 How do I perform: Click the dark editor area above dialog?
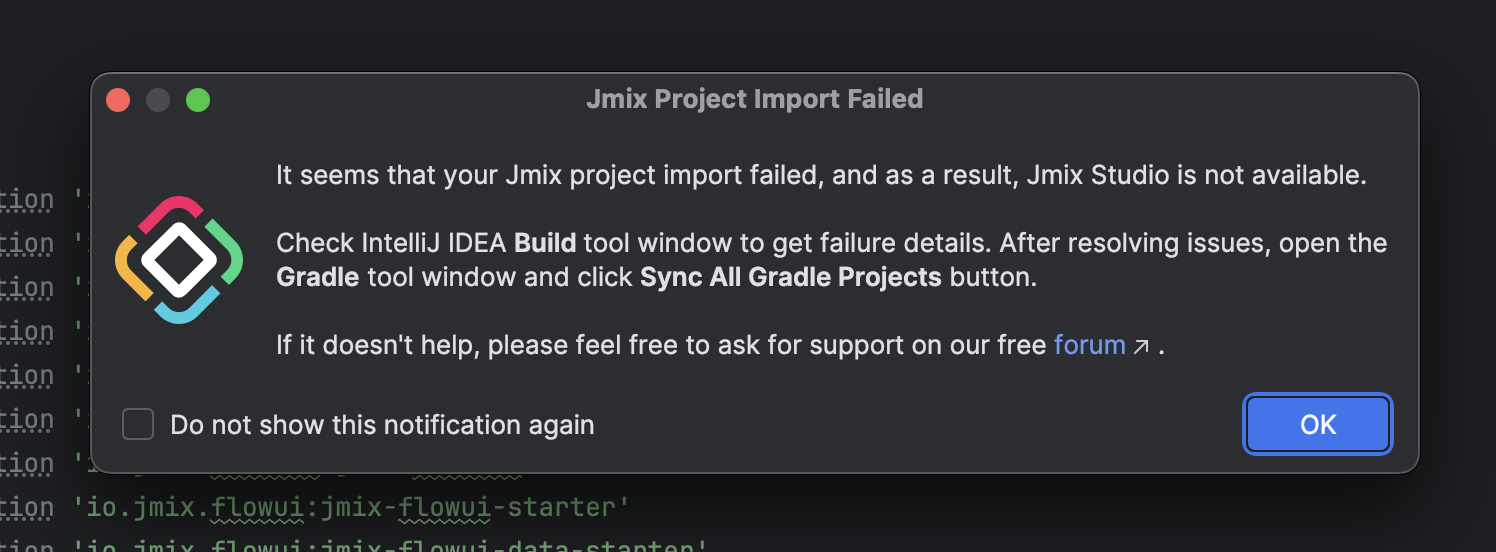(x=748, y=35)
